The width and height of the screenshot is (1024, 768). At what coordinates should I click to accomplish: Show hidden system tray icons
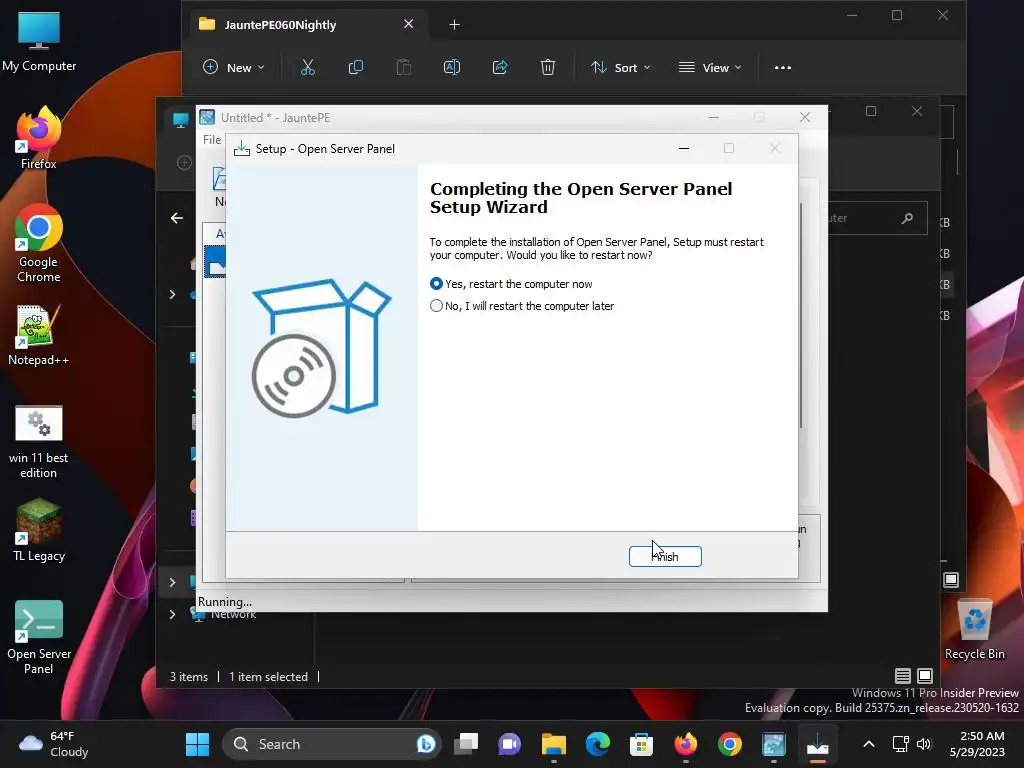[x=869, y=744]
